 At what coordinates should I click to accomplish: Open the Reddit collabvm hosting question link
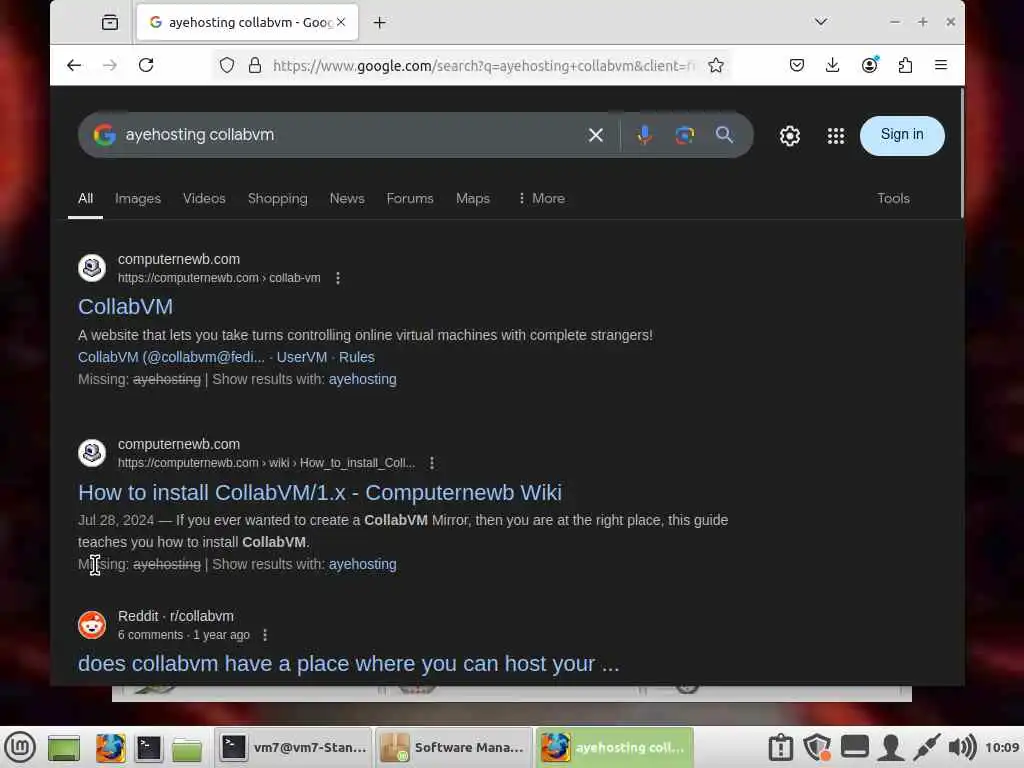pyautogui.click(x=349, y=664)
